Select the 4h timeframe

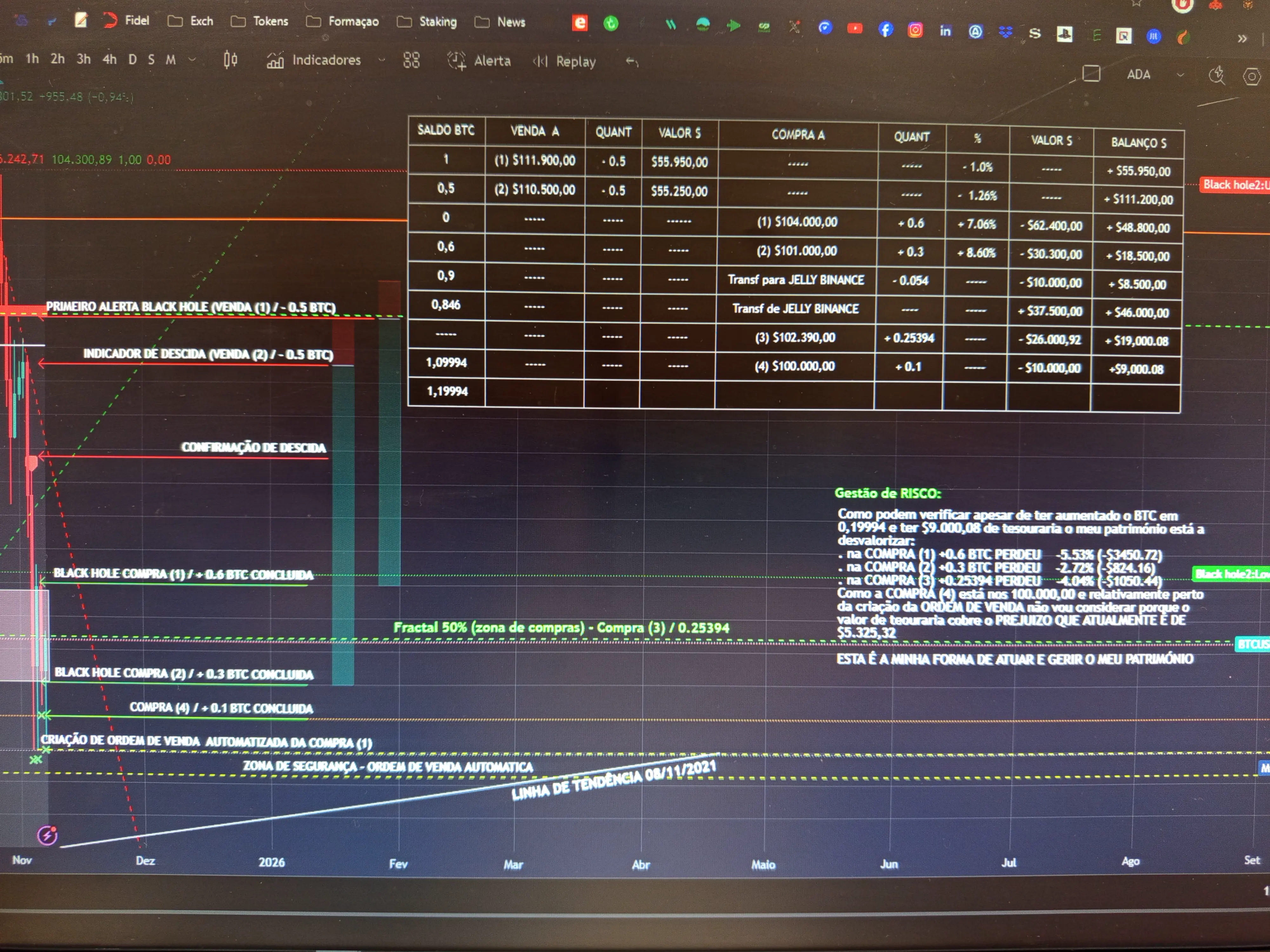pyautogui.click(x=109, y=59)
